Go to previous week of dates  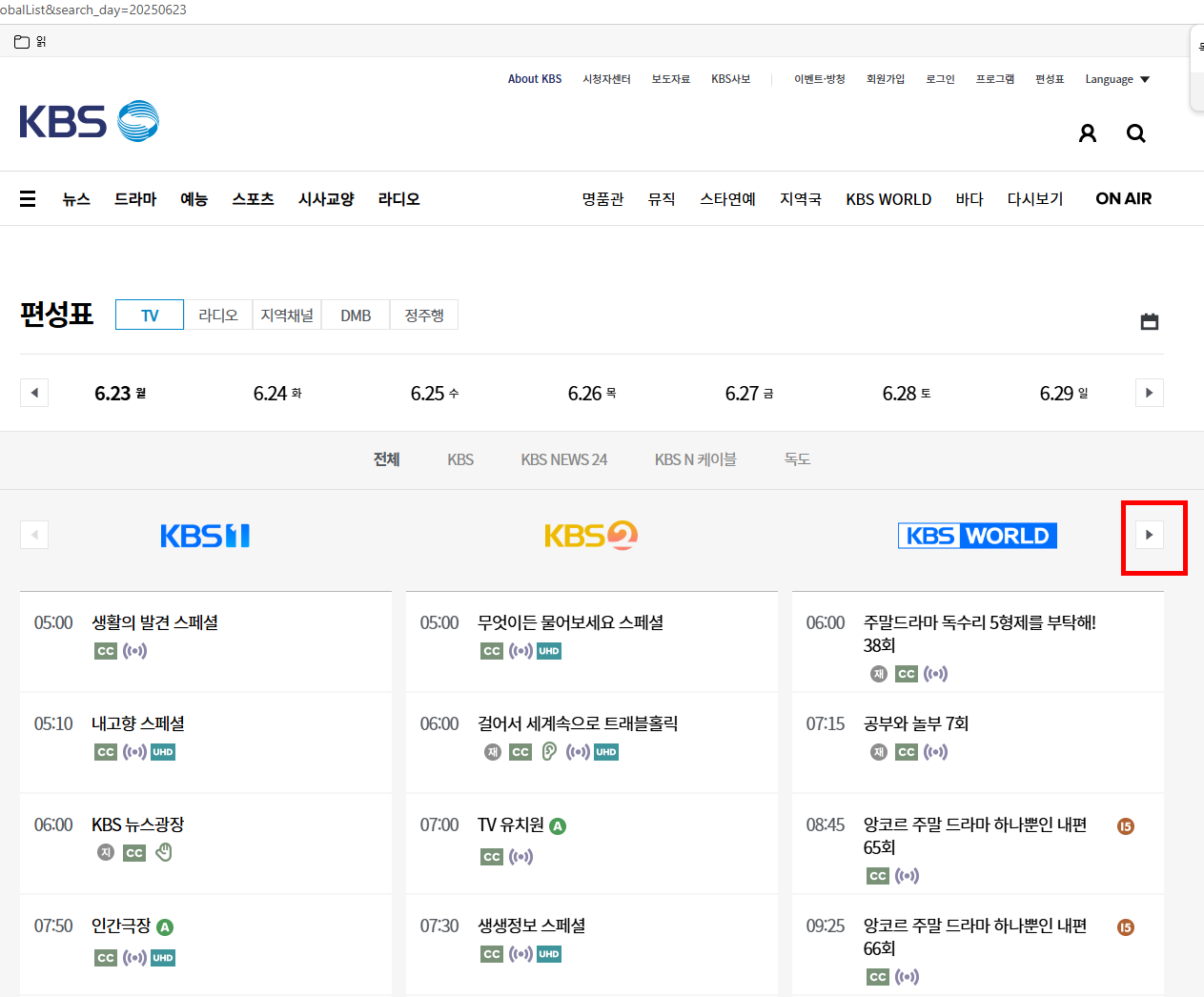(34, 393)
